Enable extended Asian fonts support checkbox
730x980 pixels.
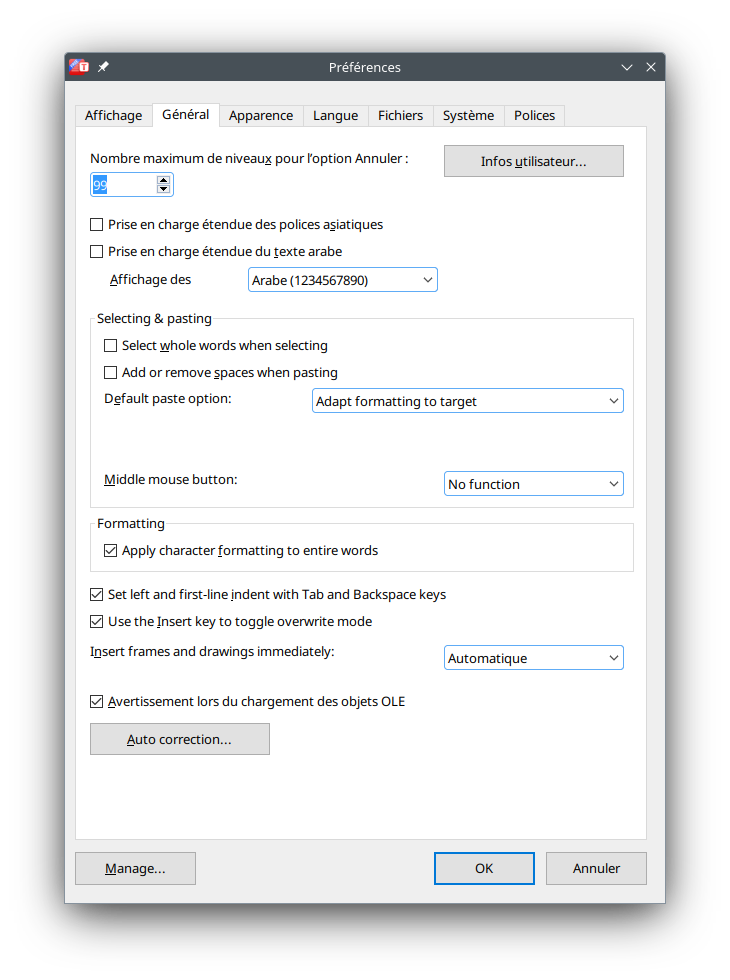pyautogui.click(x=97, y=225)
